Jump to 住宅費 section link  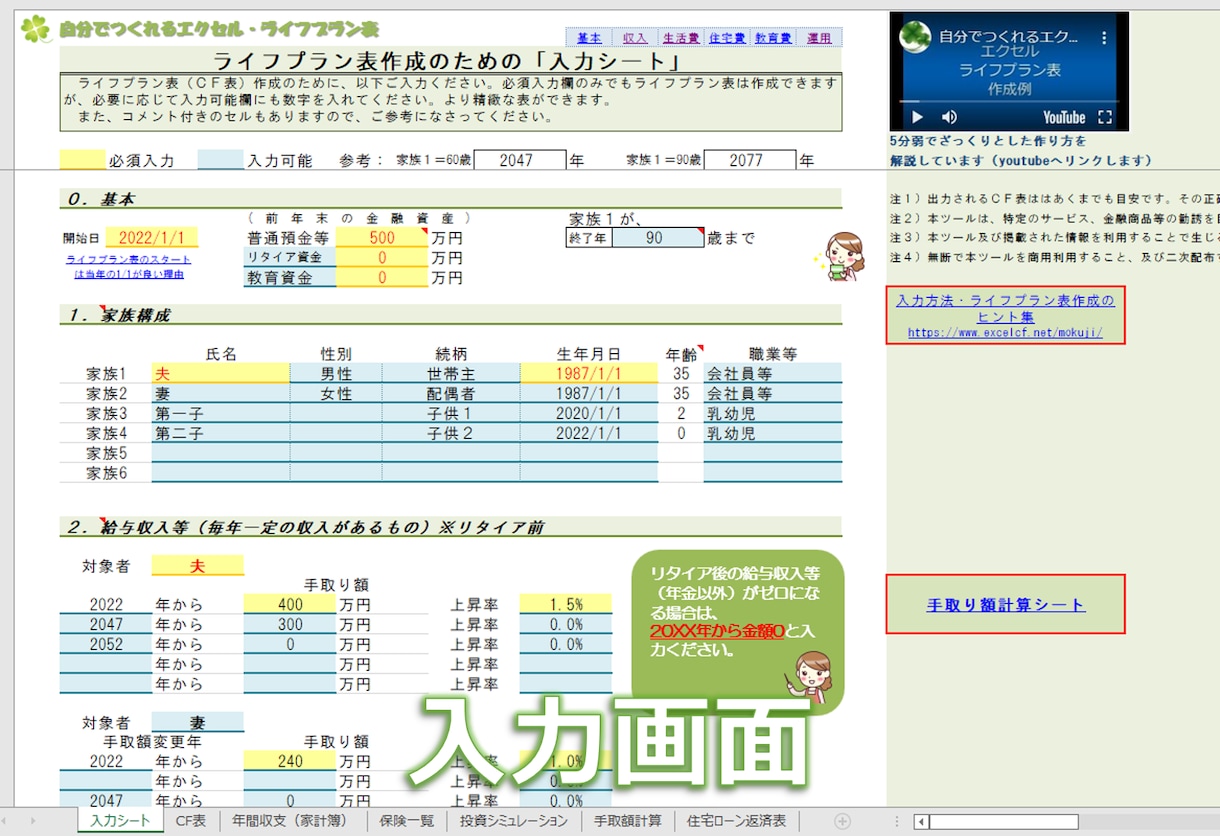coord(727,38)
